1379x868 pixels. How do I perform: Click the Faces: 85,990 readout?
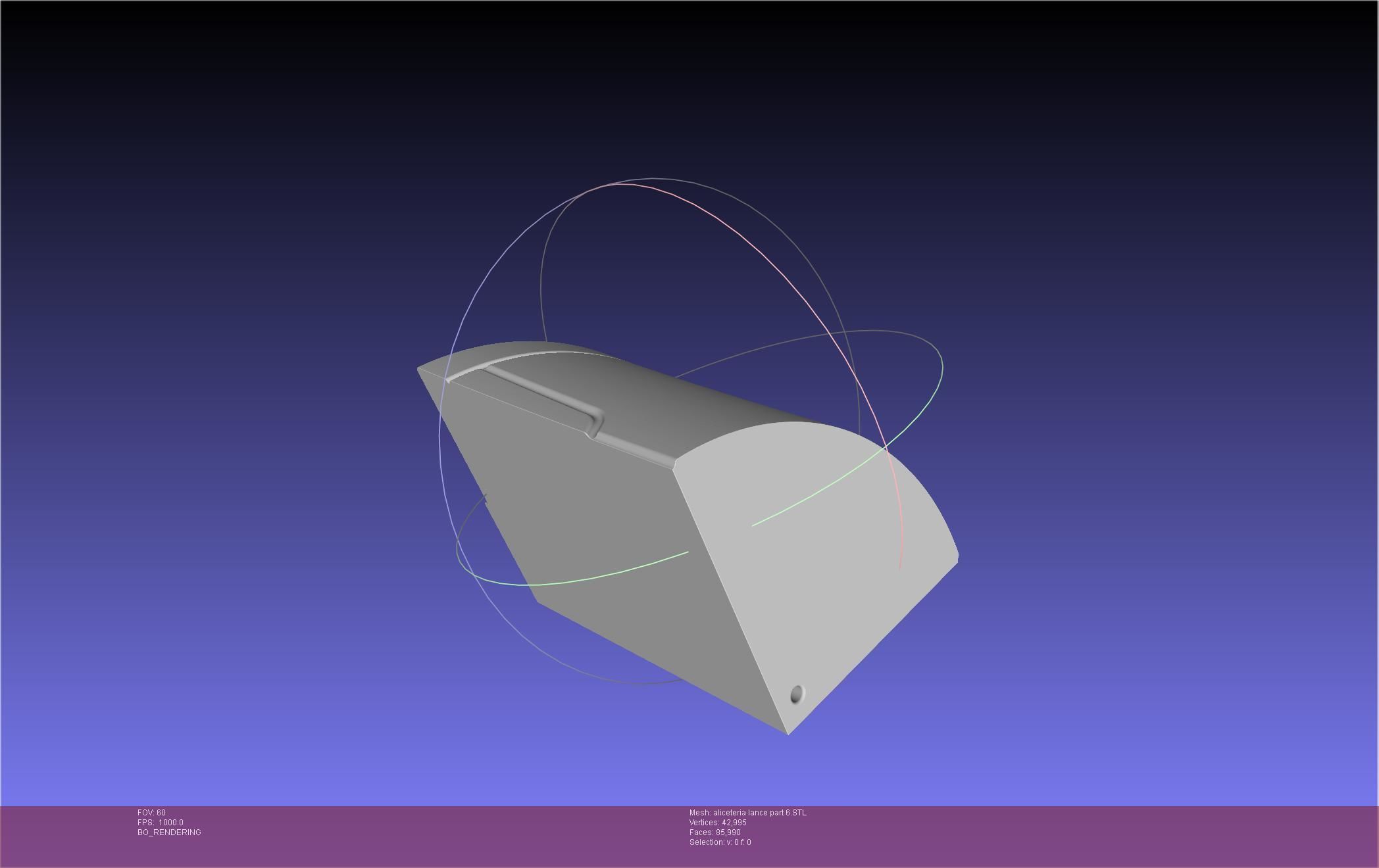[x=715, y=832]
